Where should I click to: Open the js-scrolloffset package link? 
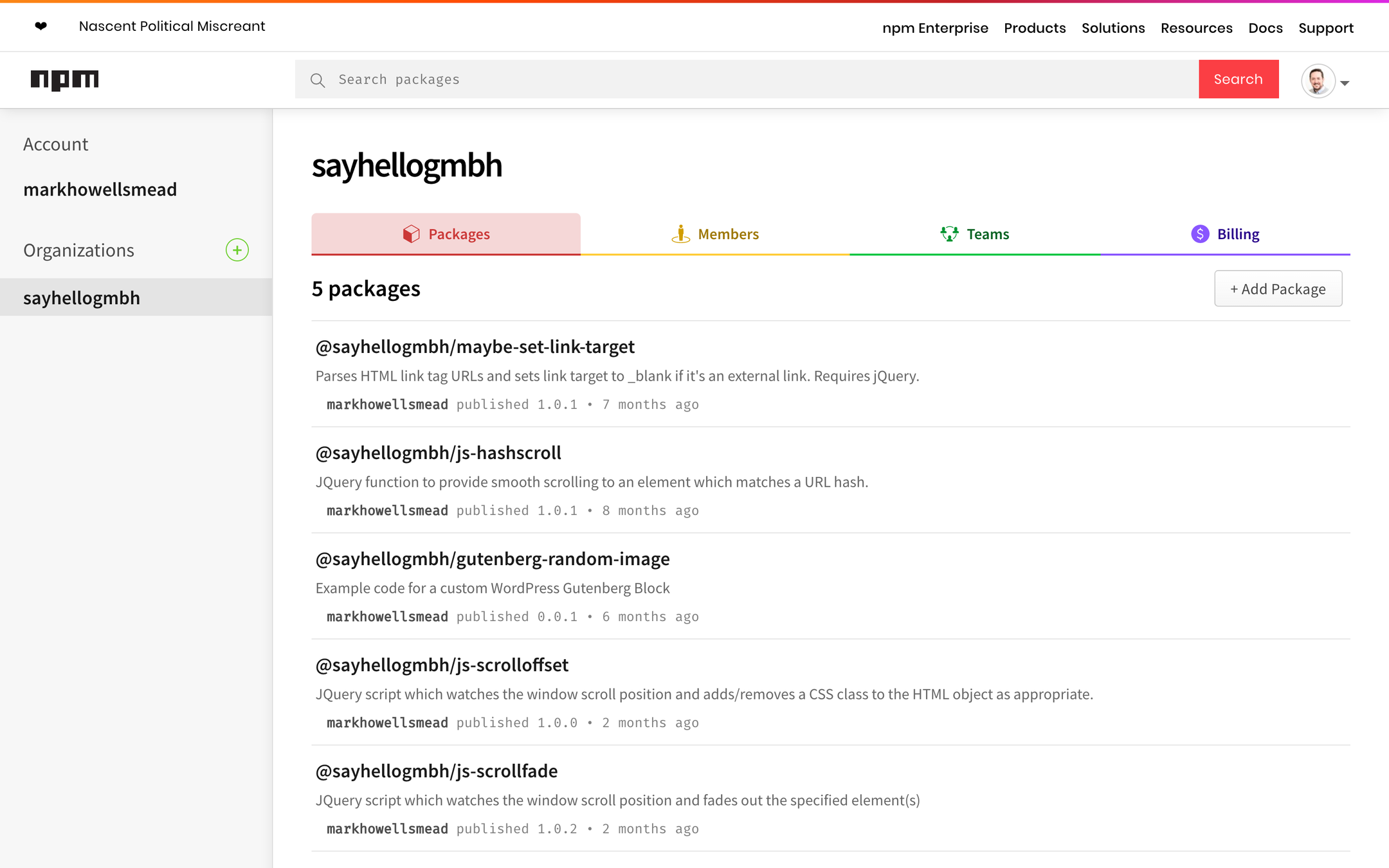point(442,665)
